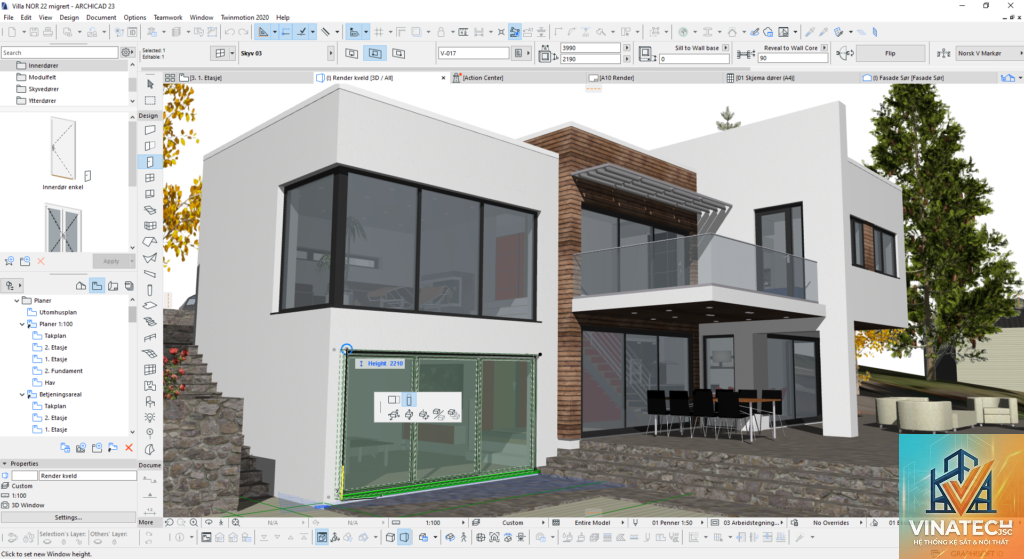Click the rotate icon in the pet palette

pos(423,414)
